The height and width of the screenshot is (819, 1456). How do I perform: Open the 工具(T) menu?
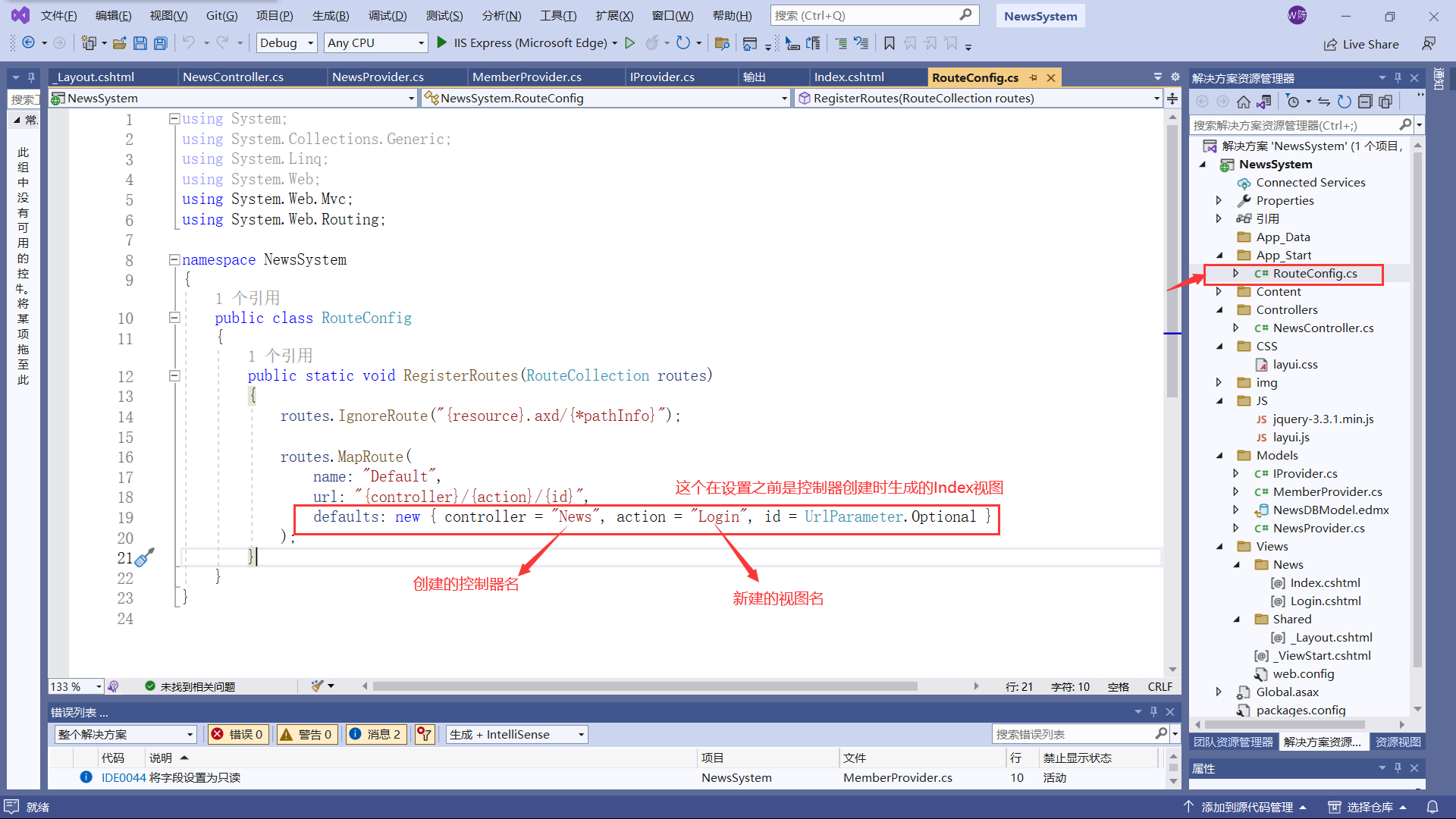558,15
